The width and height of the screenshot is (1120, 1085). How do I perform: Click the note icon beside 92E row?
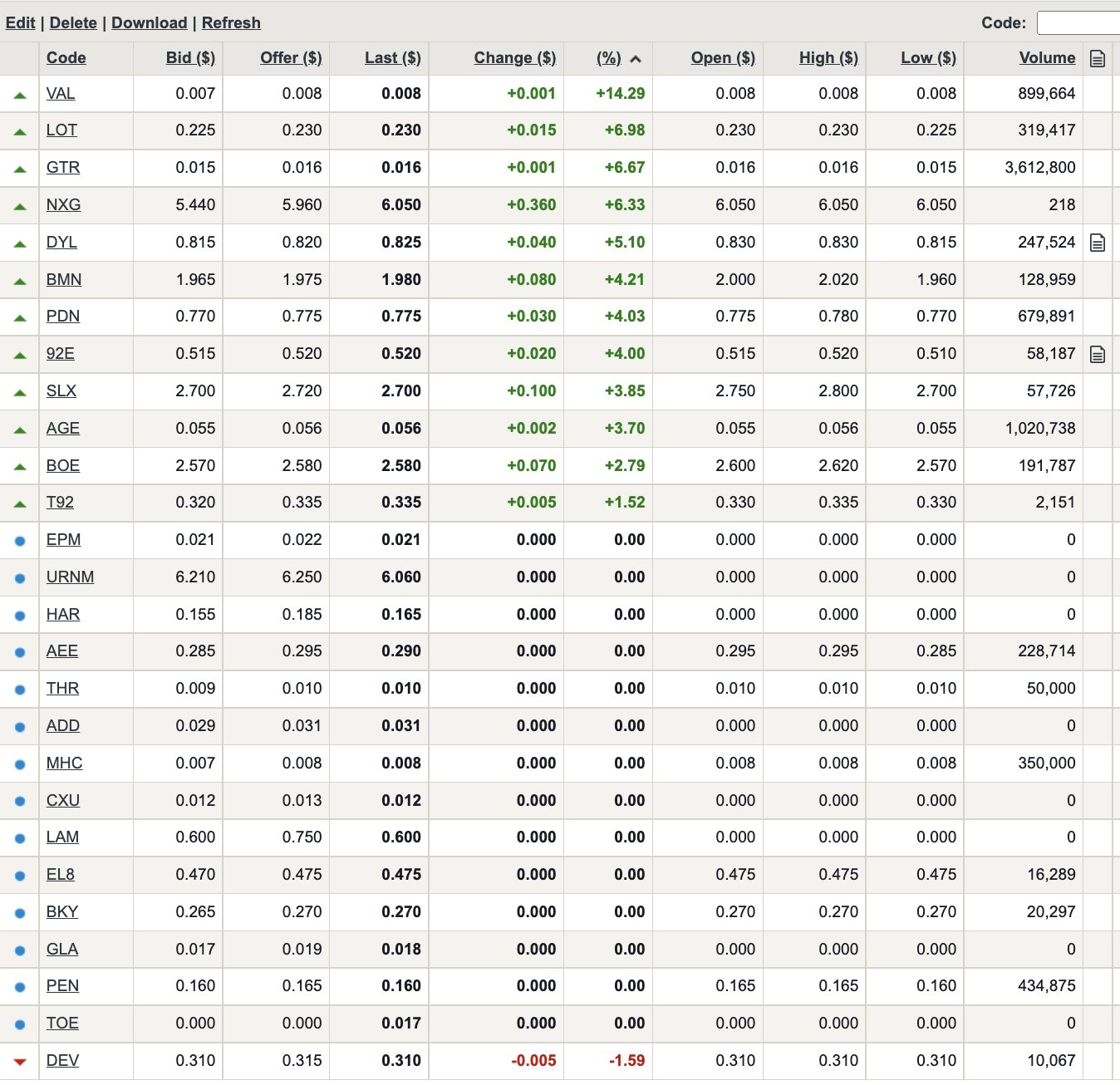(1098, 354)
